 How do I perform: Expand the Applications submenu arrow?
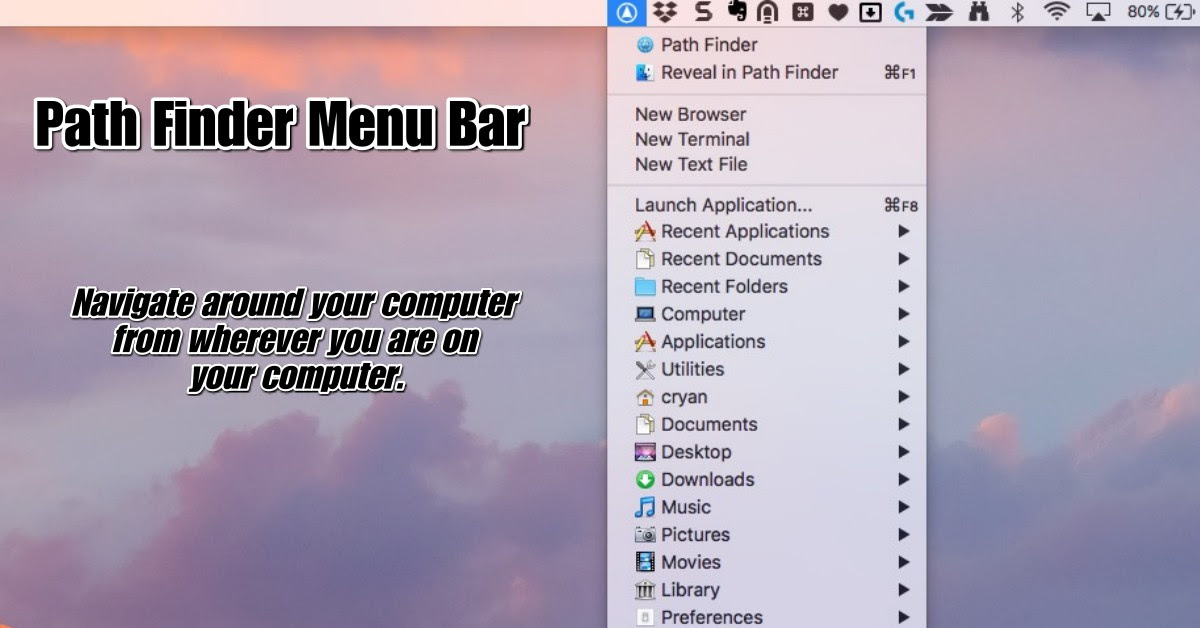pos(904,341)
